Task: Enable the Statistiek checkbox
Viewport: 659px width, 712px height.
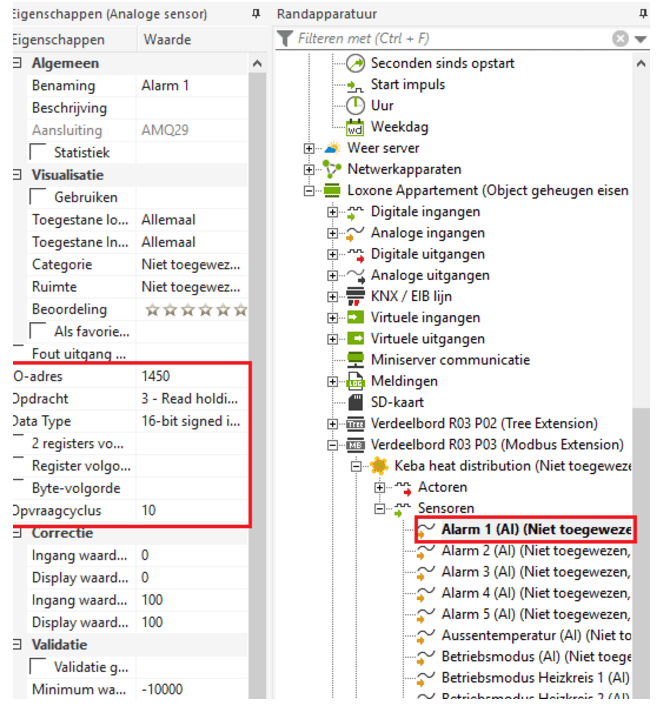Action: (x=38, y=153)
